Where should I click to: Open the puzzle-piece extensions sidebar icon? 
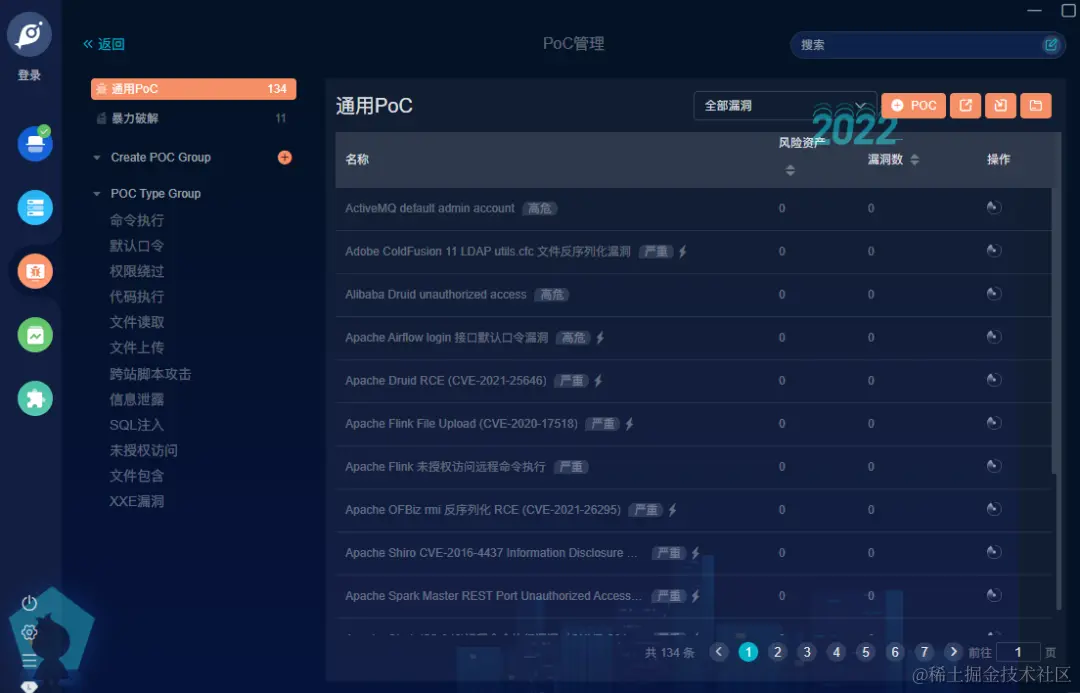(35, 398)
